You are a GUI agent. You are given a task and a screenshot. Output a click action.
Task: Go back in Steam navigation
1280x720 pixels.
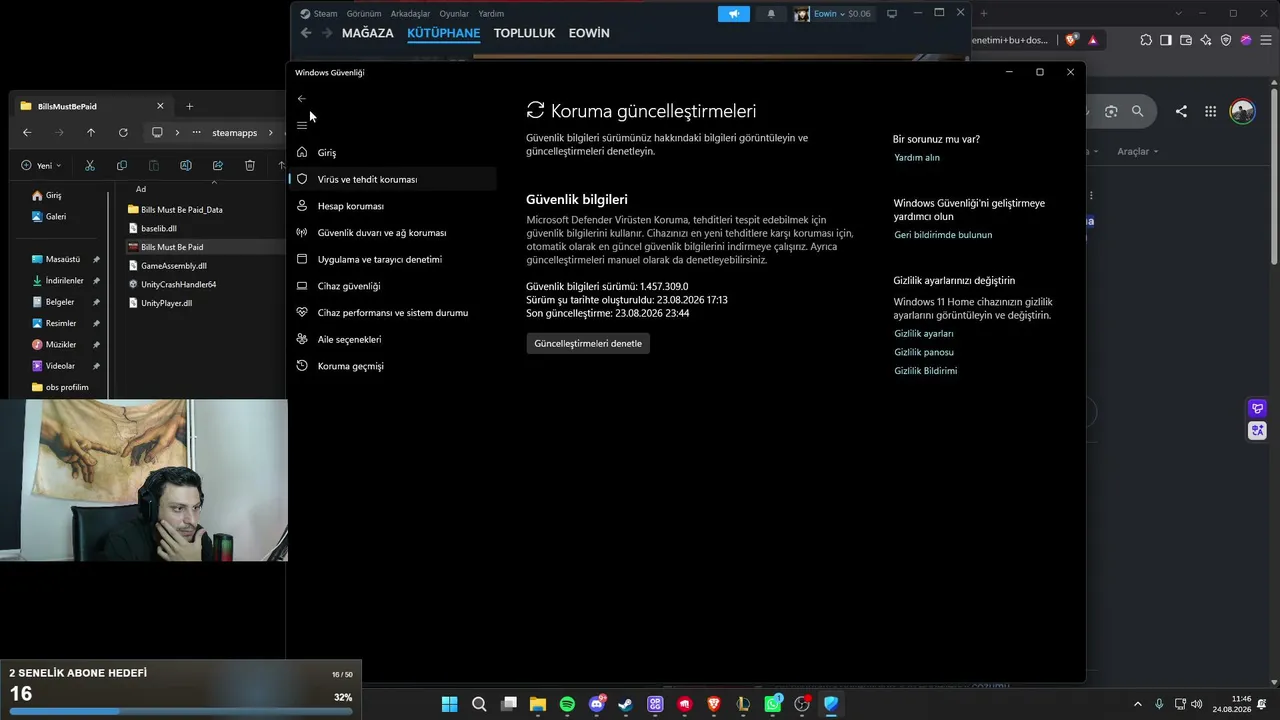[x=306, y=33]
